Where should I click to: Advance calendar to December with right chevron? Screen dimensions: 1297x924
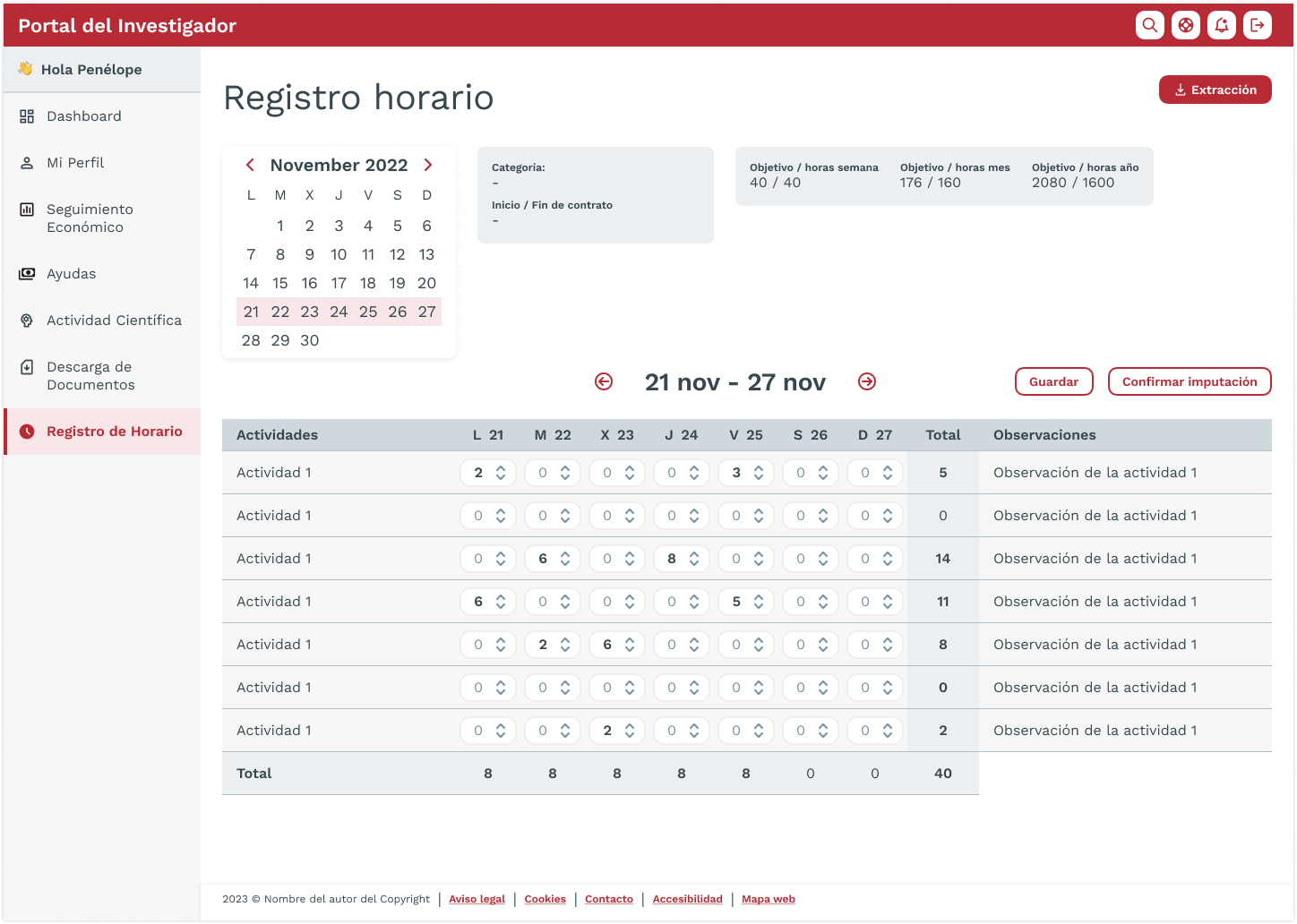tap(428, 165)
